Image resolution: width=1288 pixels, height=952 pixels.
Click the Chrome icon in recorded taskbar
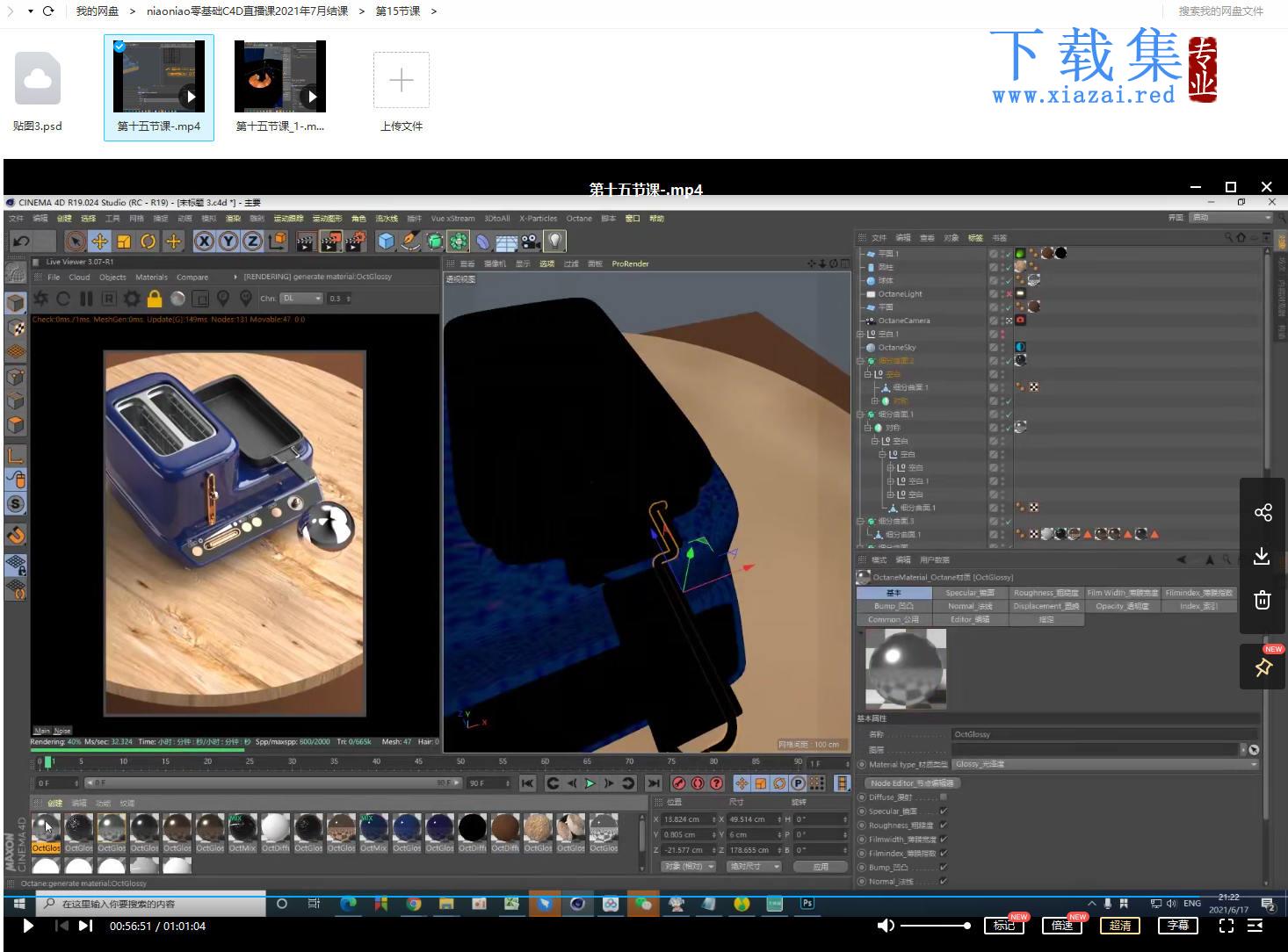click(413, 903)
